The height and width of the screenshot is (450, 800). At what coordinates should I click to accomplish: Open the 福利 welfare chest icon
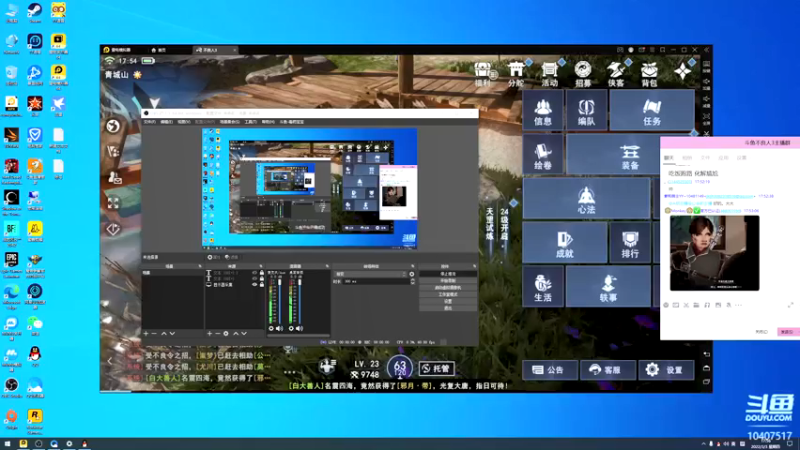pos(482,74)
